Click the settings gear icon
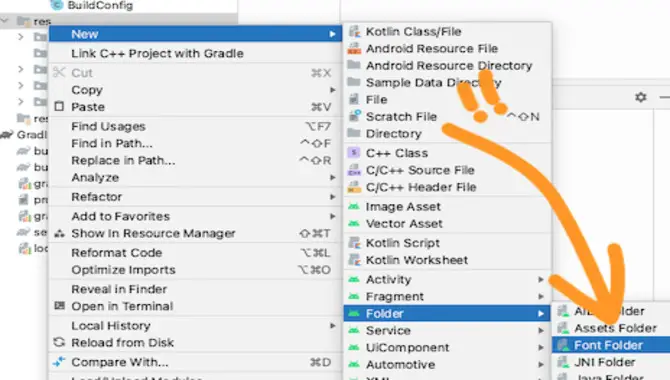Viewport: 670px width, 380px height. coord(641,97)
